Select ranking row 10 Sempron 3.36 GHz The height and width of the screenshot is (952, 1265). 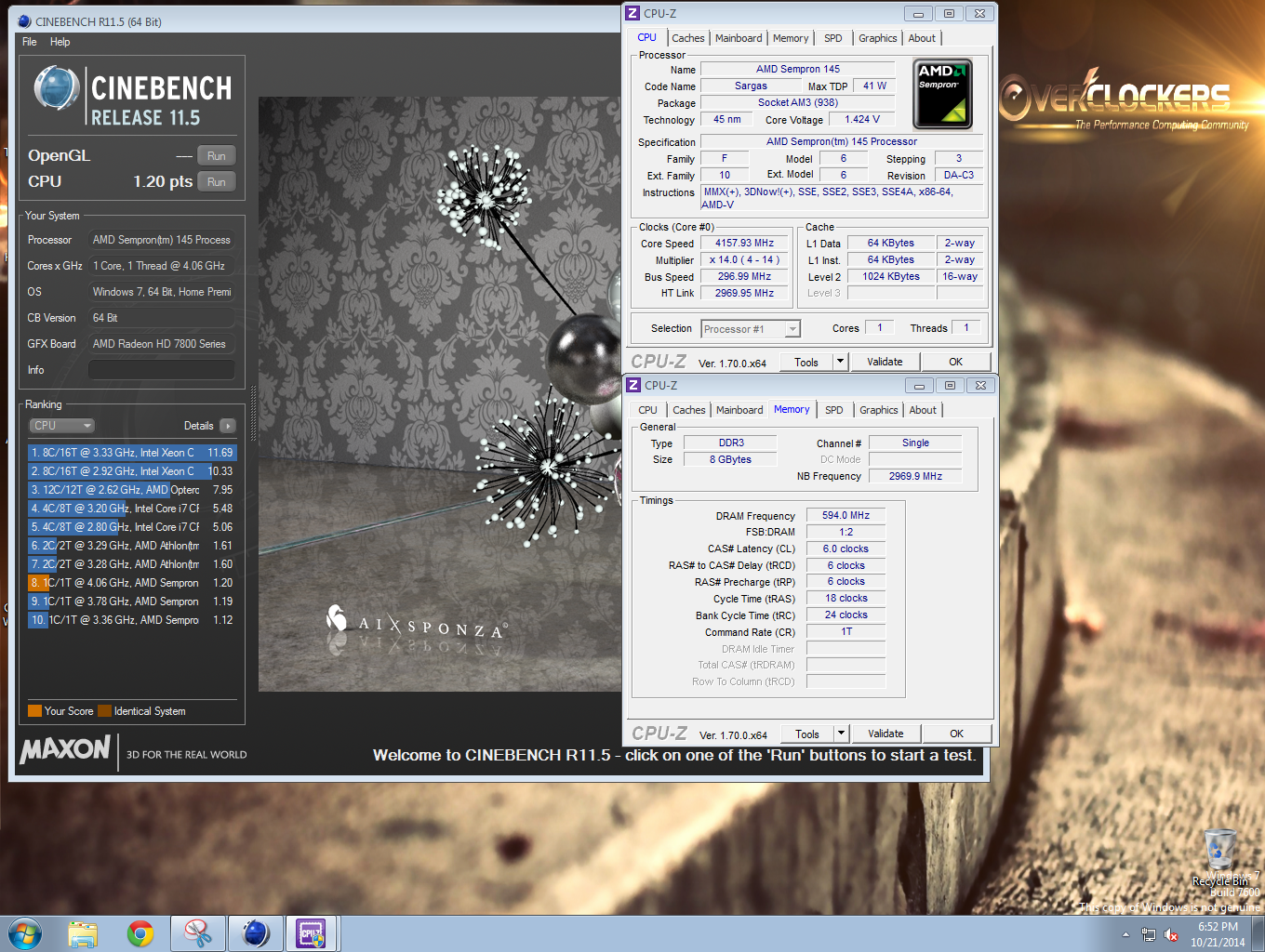coord(132,620)
